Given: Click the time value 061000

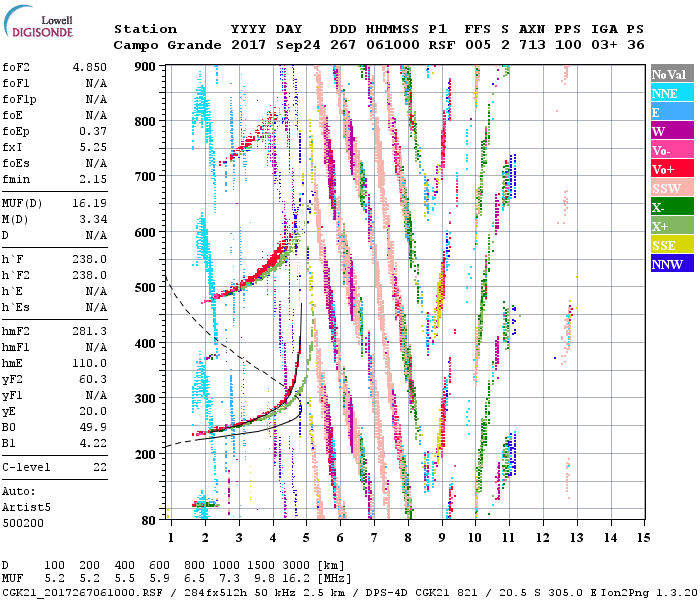Looking at the screenshot, I should point(392,45).
